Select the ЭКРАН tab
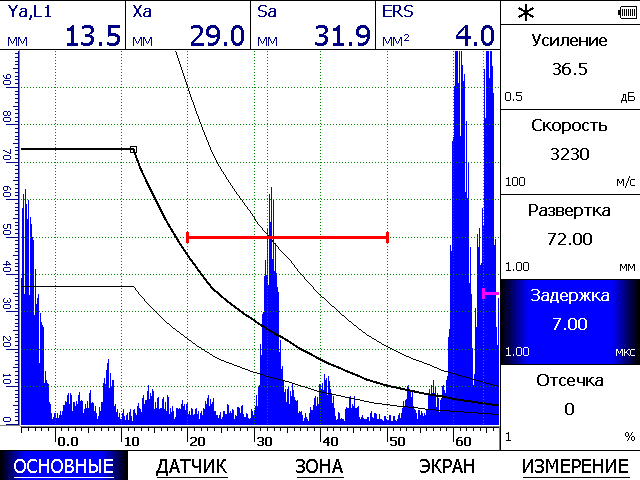 point(447,466)
